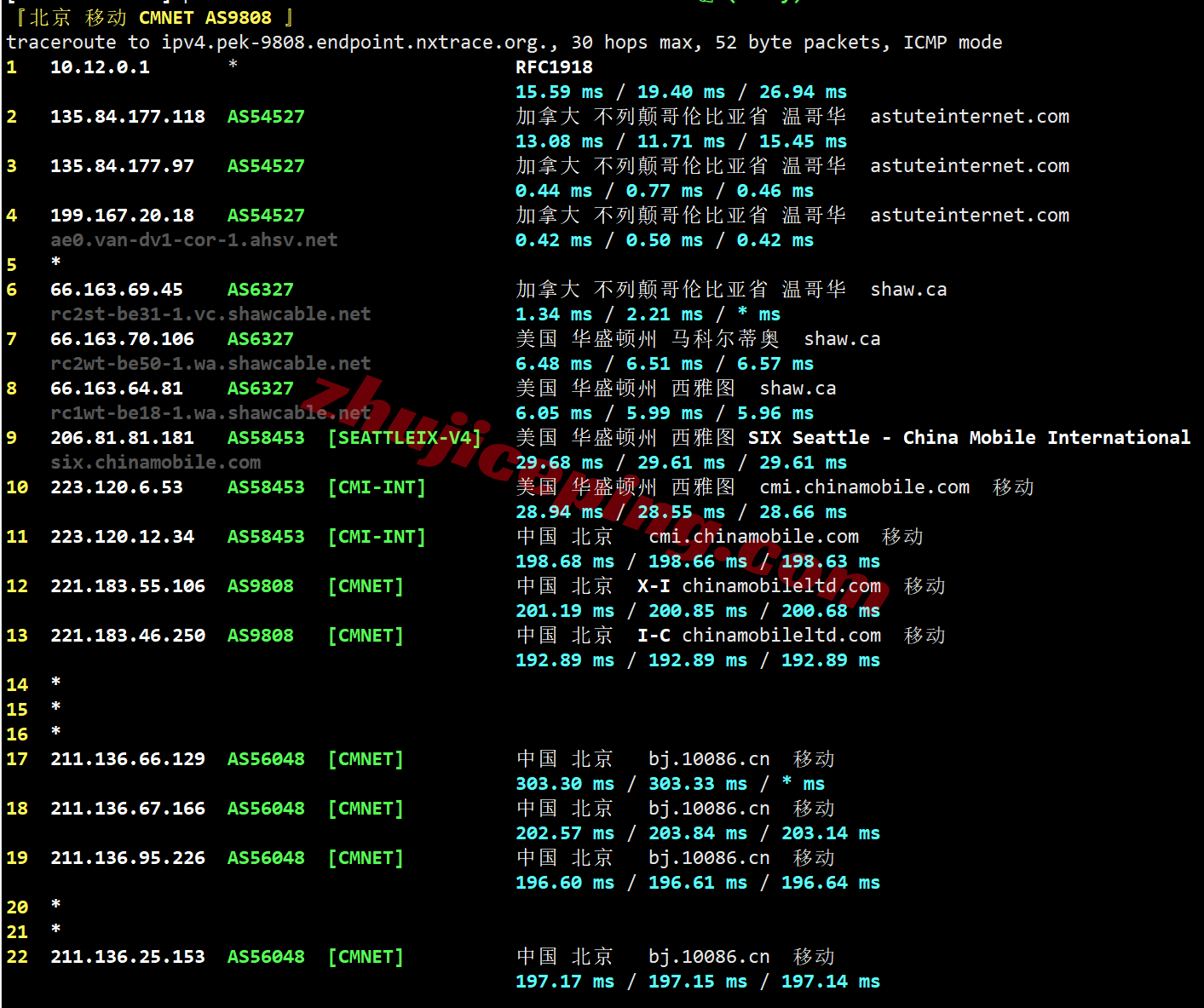Screen dimensions: 1204x1008
Task: Click cmi.chinamobile.com on the hop 10 row
Action: pyautogui.click(x=865, y=487)
